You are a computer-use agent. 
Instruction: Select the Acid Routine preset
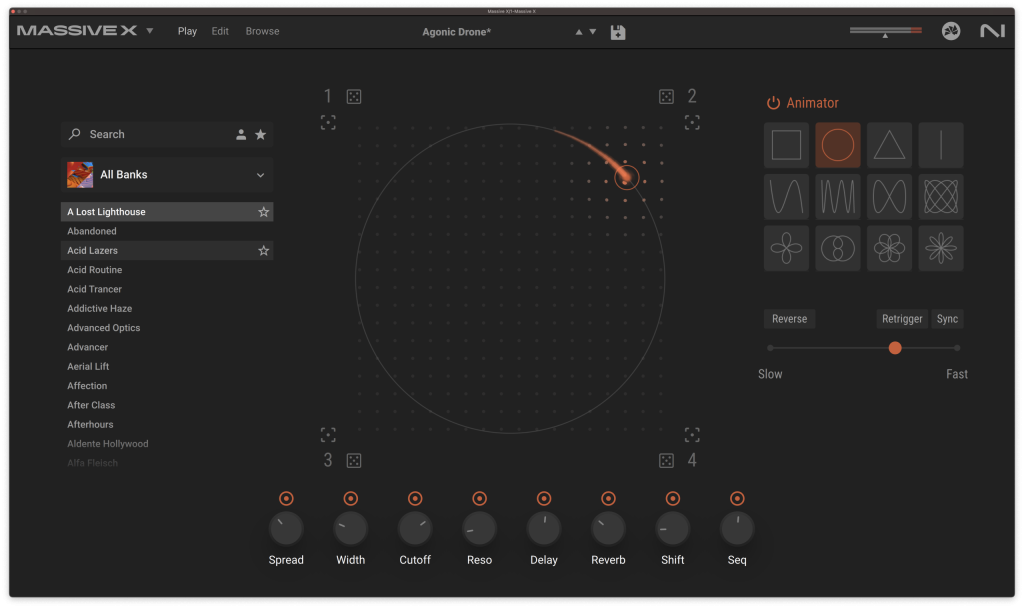tap(167, 270)
